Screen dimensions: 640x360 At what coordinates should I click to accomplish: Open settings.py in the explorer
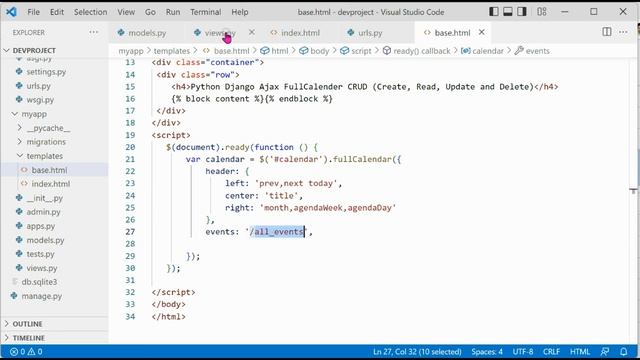pos(46,72)
